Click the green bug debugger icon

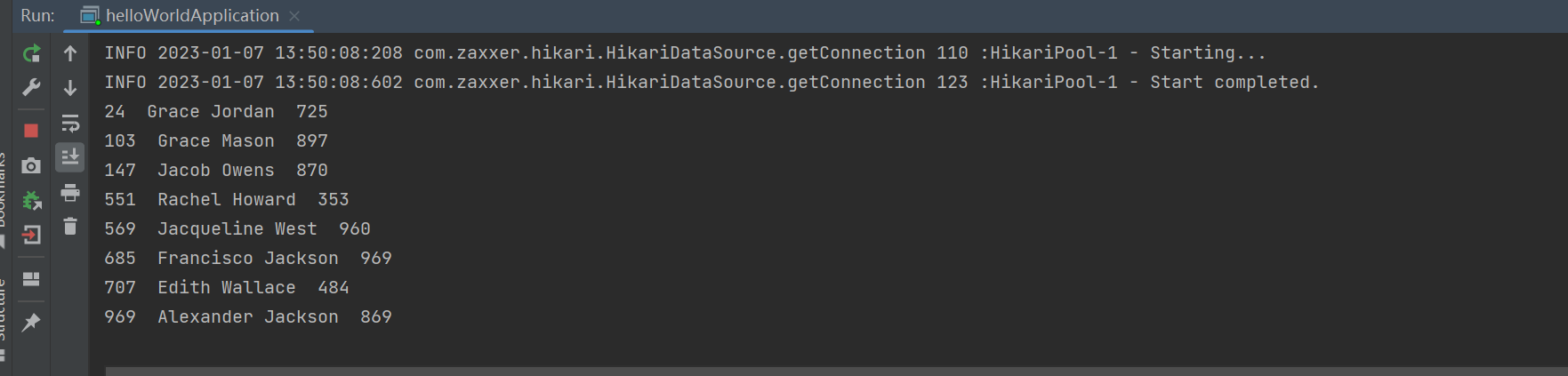coord(31,201)
